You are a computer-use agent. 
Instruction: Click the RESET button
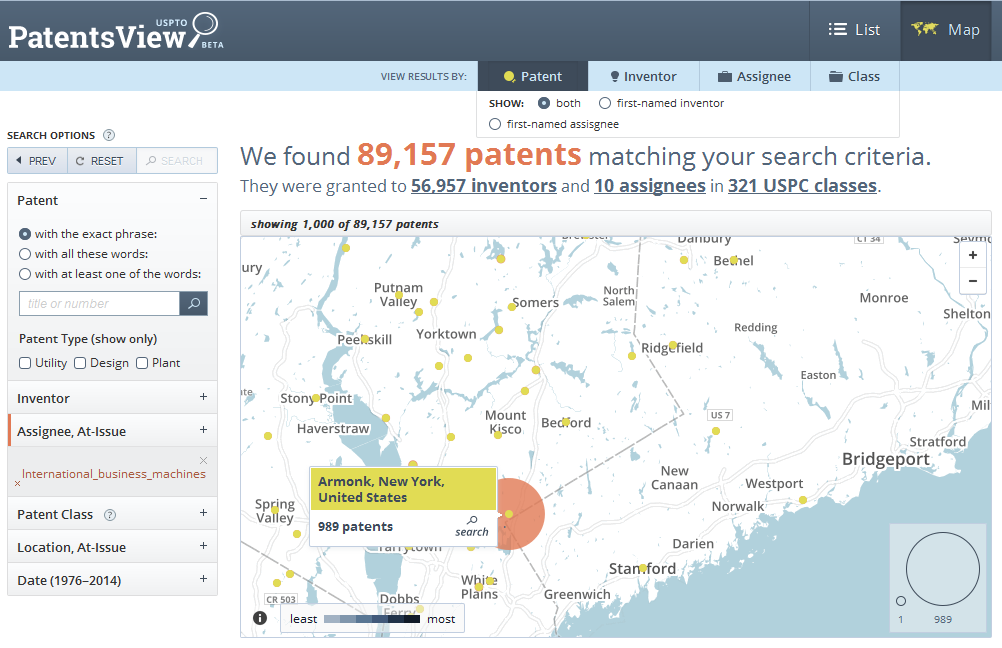pos(102,160)
